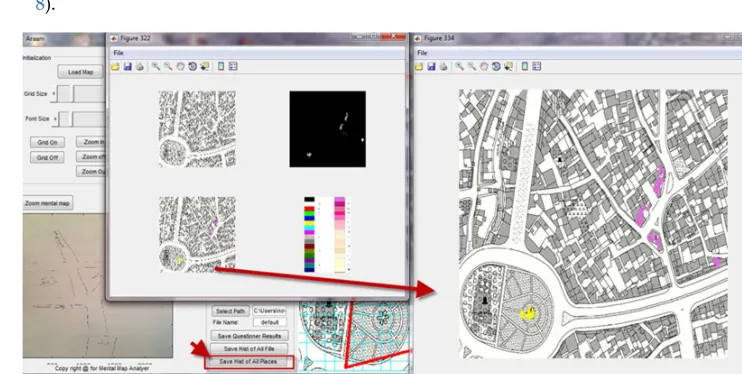This screenshot has width=742, height=374.
Task: Insert Legend icon in Figure 322 toolbar
Action: tap(233, 67)
